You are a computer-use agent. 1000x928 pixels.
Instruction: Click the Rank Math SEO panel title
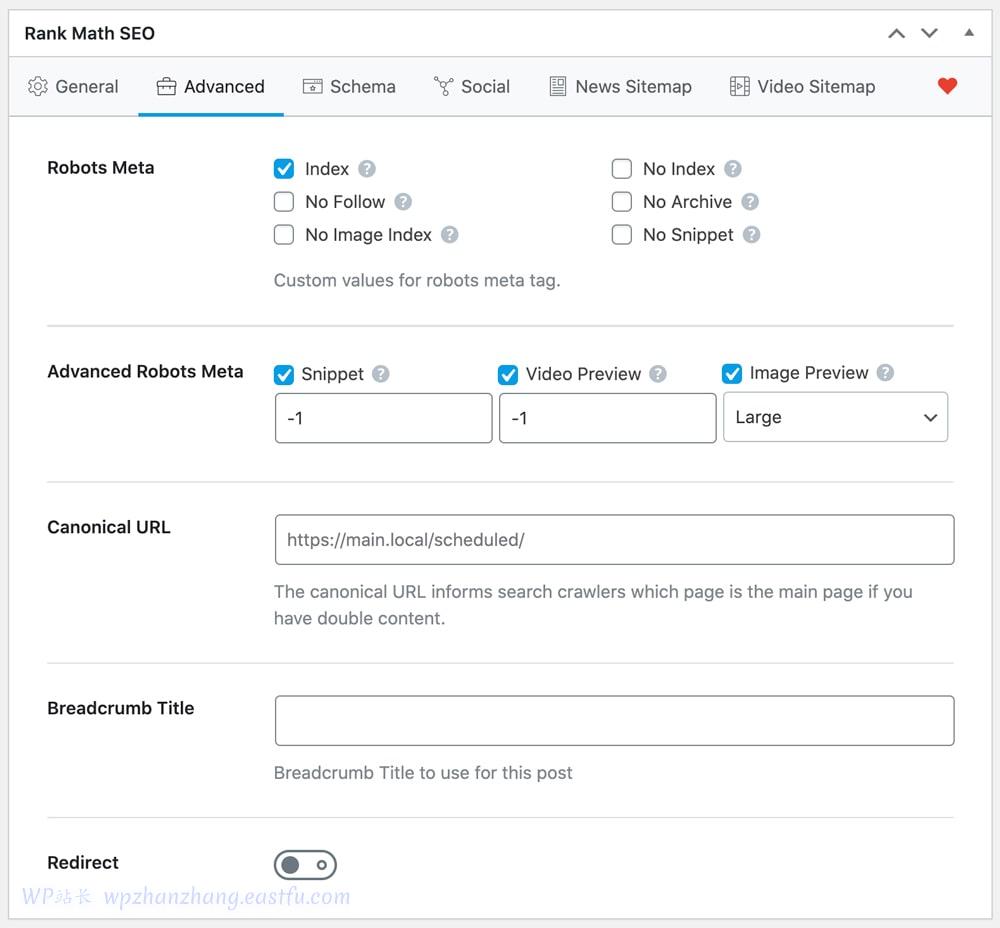click(90, 33)
